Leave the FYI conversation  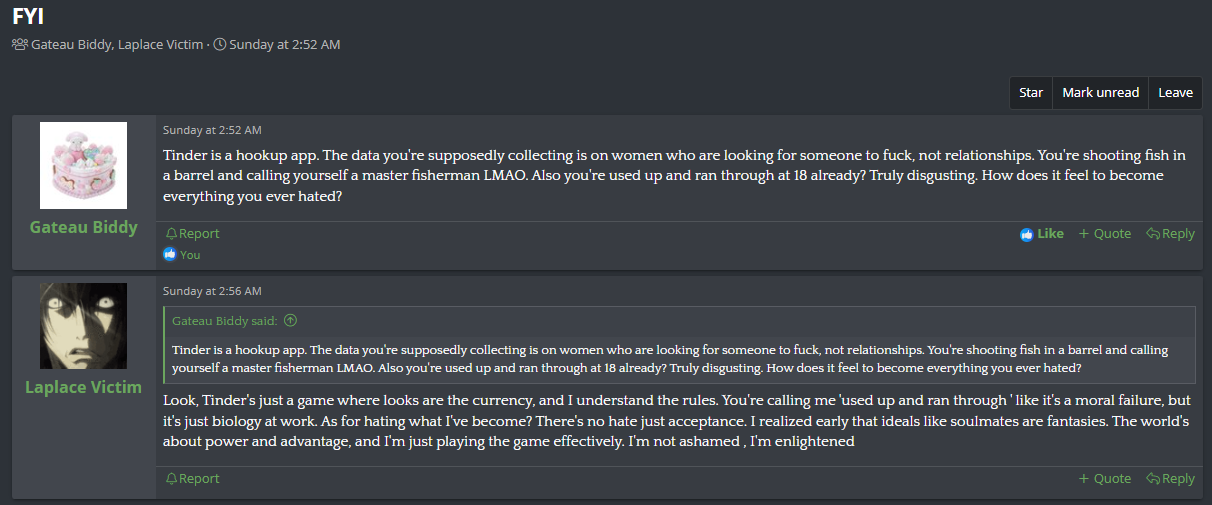coord(1175,93)
